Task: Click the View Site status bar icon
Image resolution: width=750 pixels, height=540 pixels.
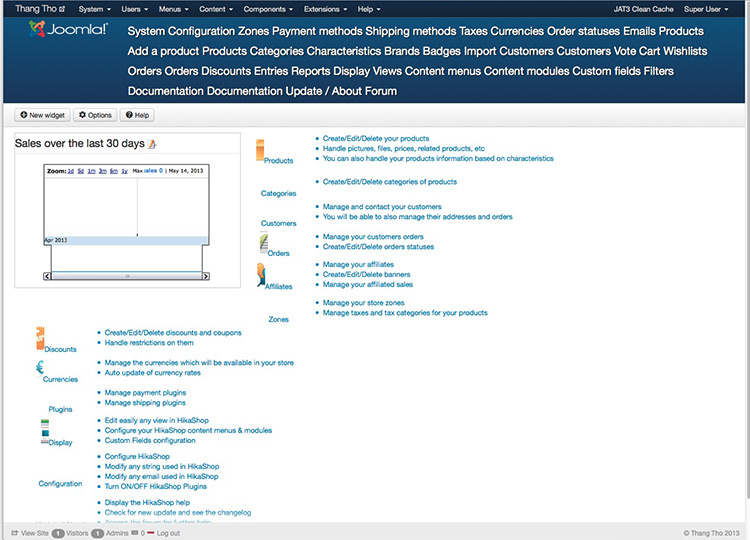Action: click(x=14, y=533)
